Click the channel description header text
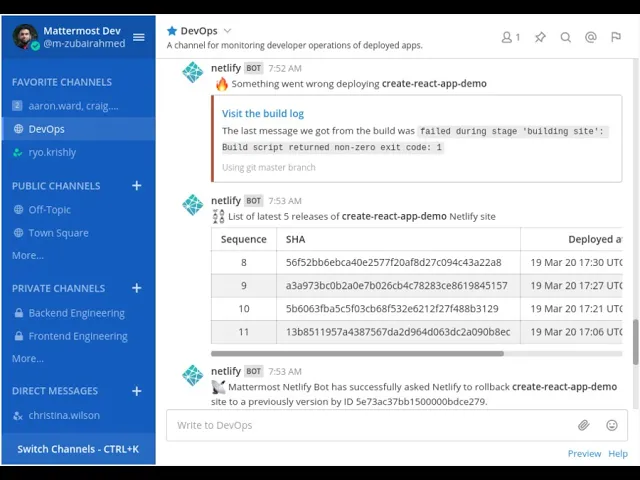 (295, 45)
